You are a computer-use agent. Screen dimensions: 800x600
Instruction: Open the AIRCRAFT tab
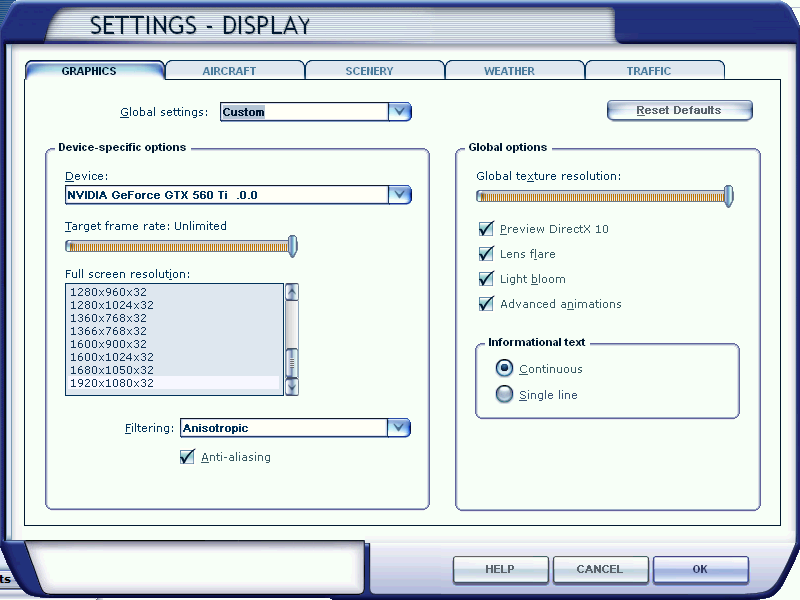point(235,70)
